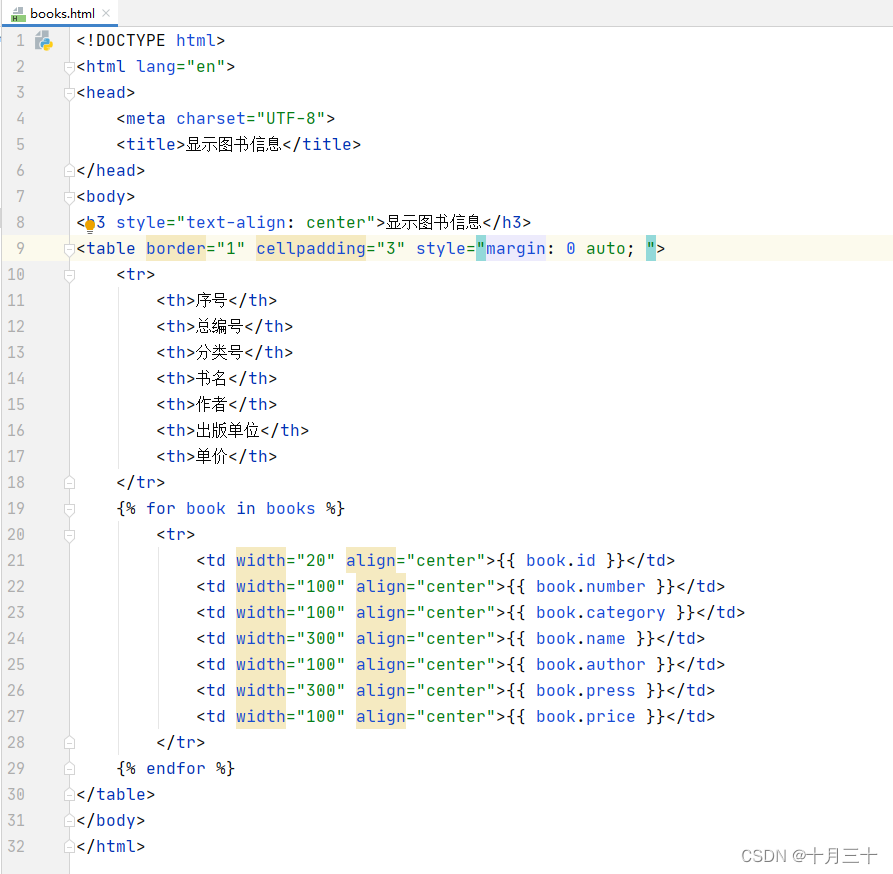Click the yellow intention lightbulb on line 8
Image resolution: width=893 pixels, height=874 pixels.
pos(90,226)
